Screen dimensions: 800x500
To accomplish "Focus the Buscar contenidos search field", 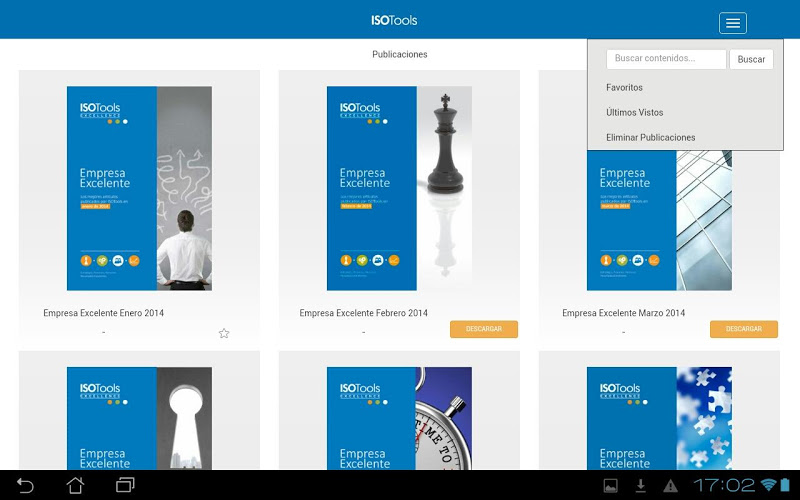I will coord(666,59).
